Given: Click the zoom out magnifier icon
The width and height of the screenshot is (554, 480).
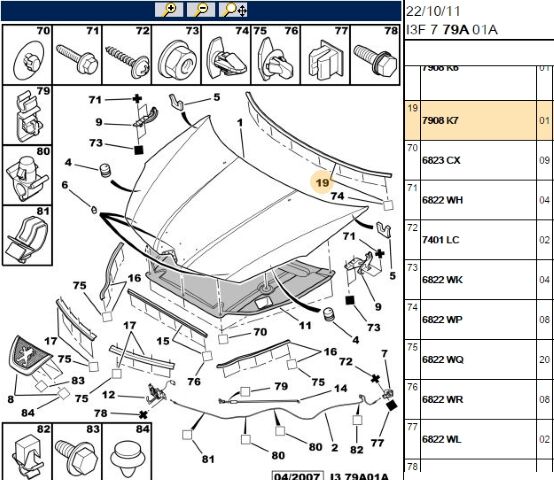Looking at the screenshot, I should tap(201, 10).
